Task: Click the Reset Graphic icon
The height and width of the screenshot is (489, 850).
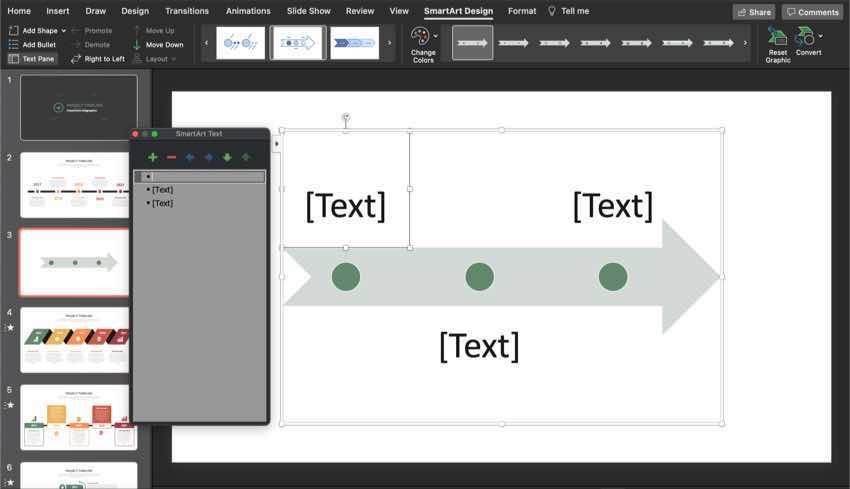Action: pyautogui.click(x=777, y=38)
